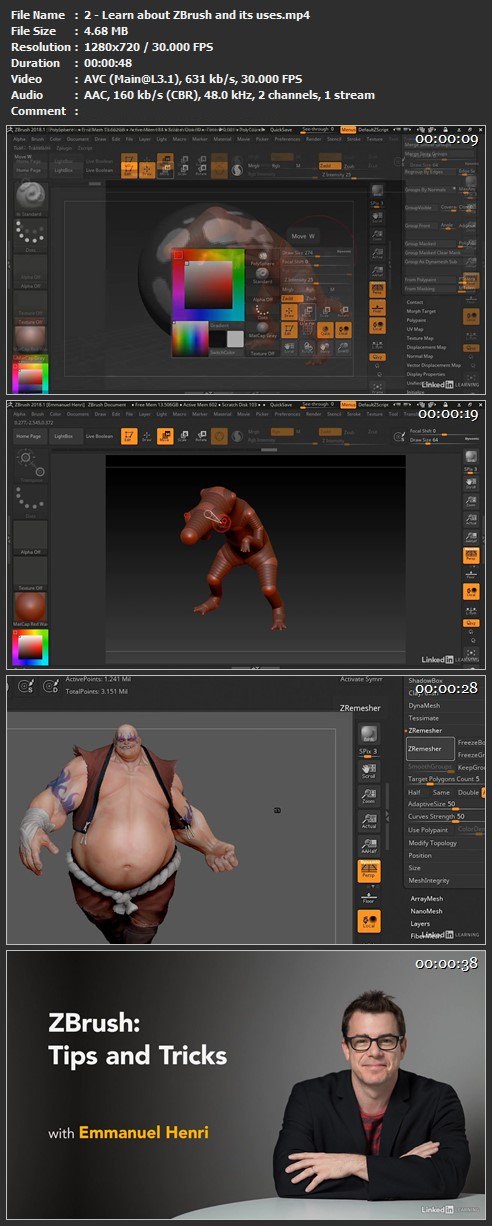Screen dimensions: 492x1226
Task: Toggle Live Boolean in 00:00:19 frame
Action: 99,436
